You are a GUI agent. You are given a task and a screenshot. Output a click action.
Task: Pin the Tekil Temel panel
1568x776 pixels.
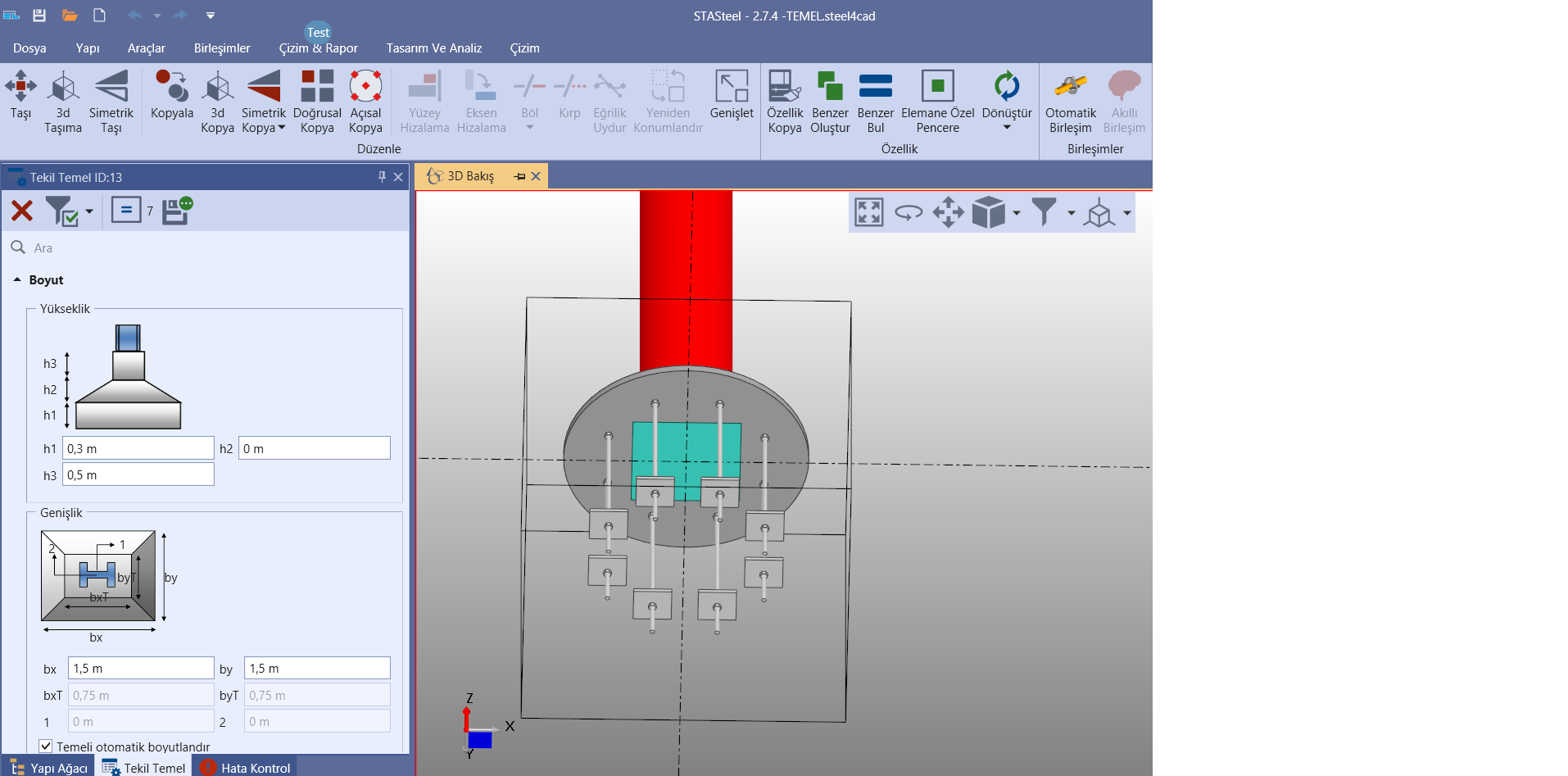(x=382, y=177)
